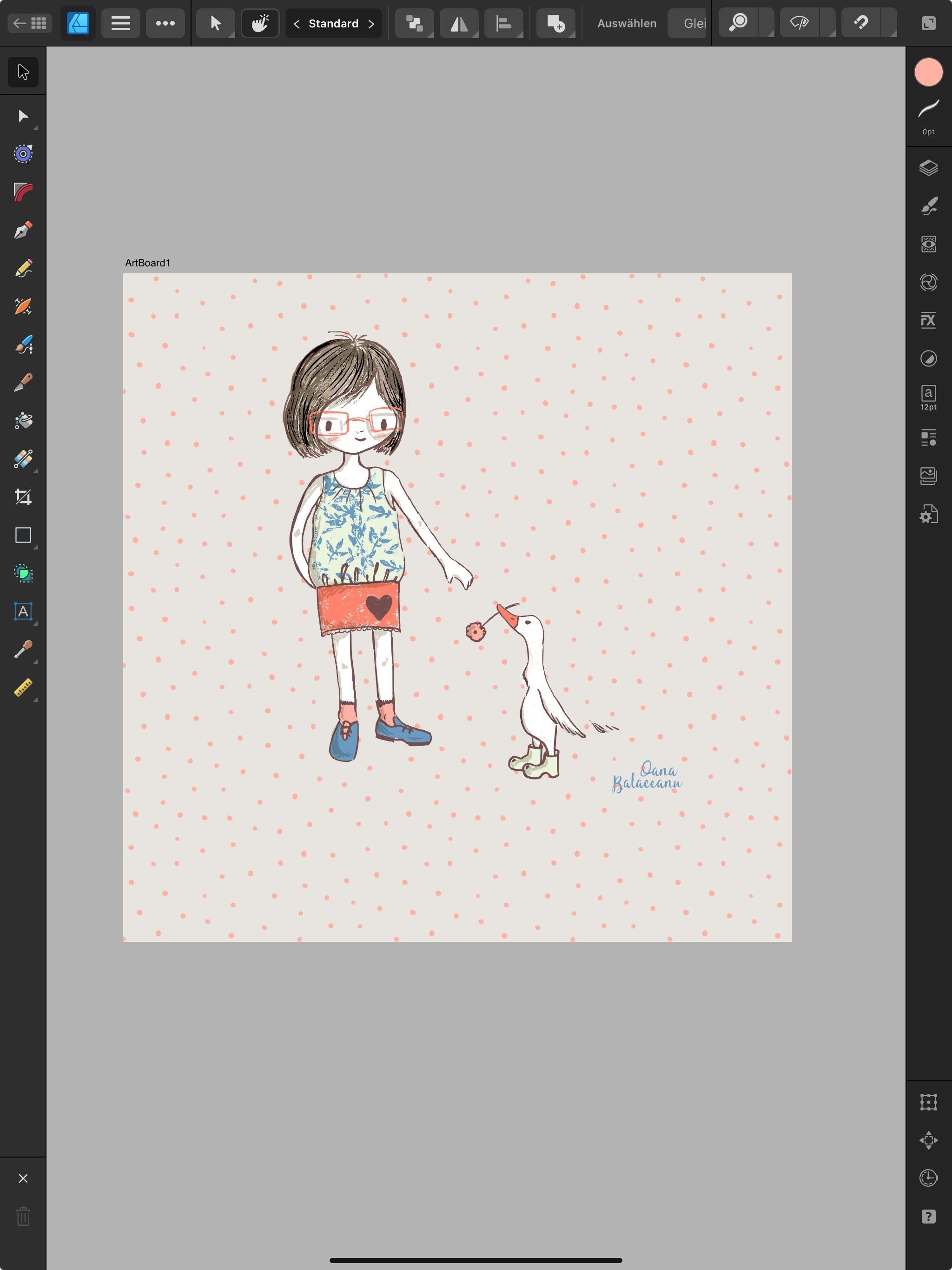Open the Text 12pt character panel
952x1270 pixels.
928,397
